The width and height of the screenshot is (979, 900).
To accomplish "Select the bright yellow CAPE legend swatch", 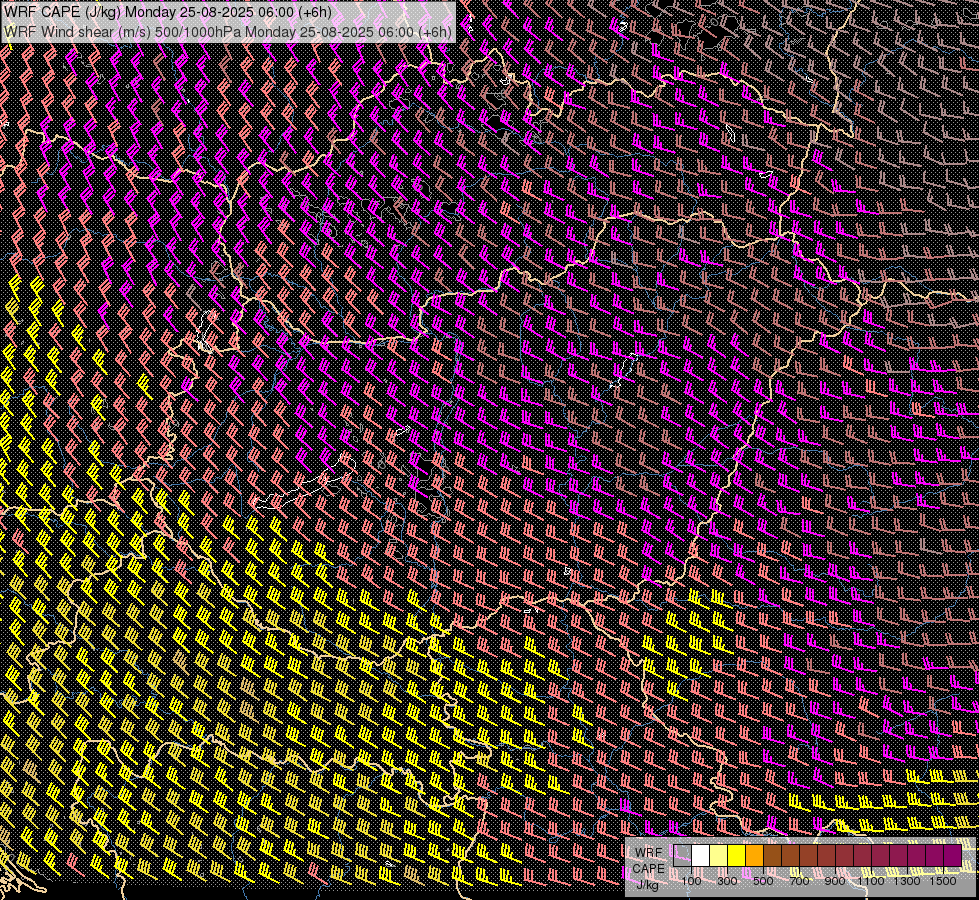I will pos(737,856).
